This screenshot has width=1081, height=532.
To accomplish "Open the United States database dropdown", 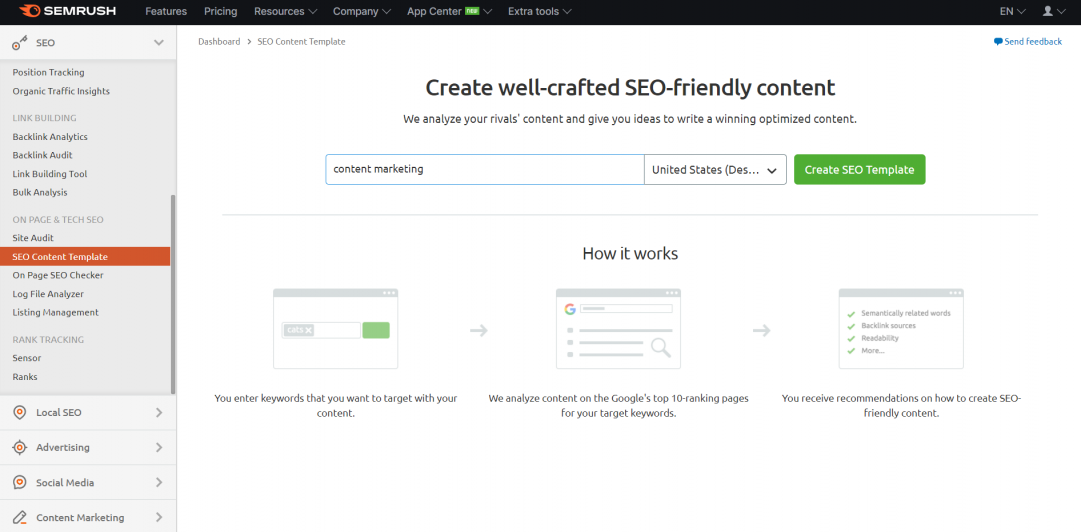I will (715, 170).
